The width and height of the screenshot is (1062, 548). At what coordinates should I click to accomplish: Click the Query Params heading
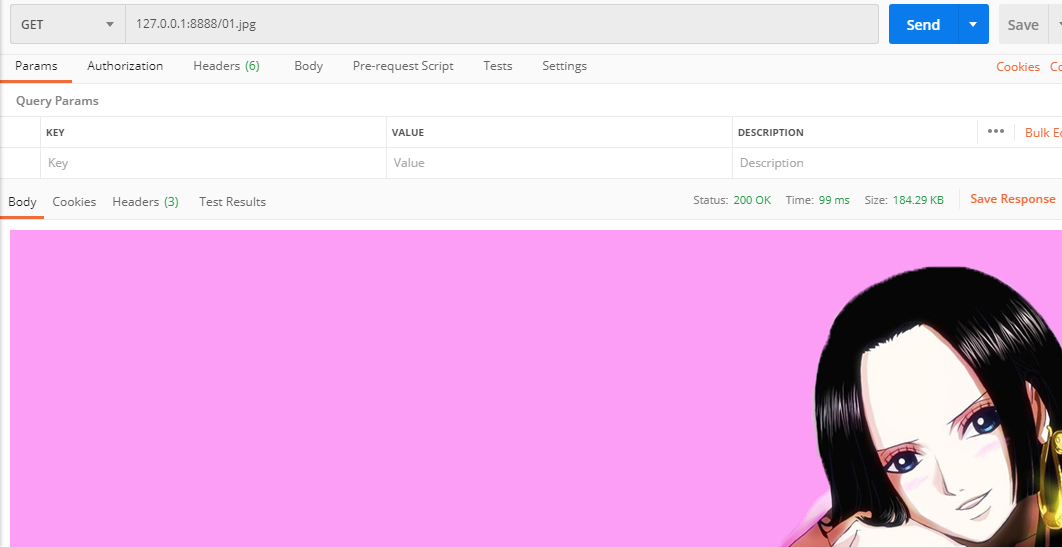[58, 101]
